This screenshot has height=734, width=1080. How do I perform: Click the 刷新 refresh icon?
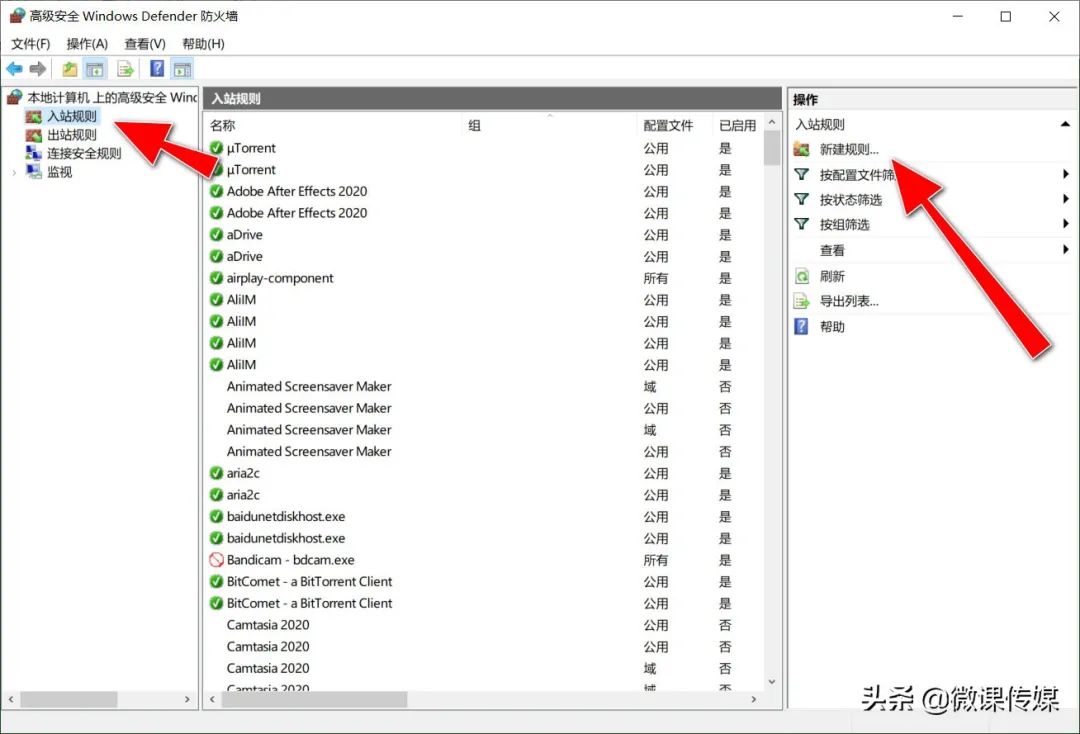coord(802,276)
